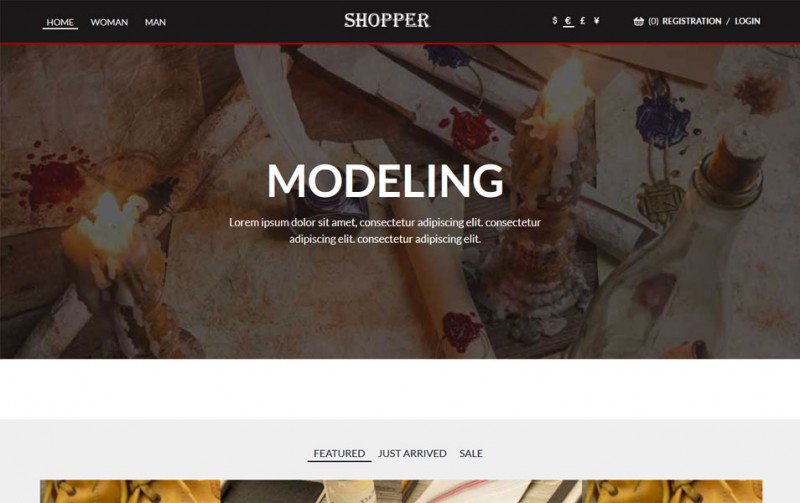Viewport: 800px width, 503px height.
Task: Go to the HOME menu item
Action: tap(60, 22)
